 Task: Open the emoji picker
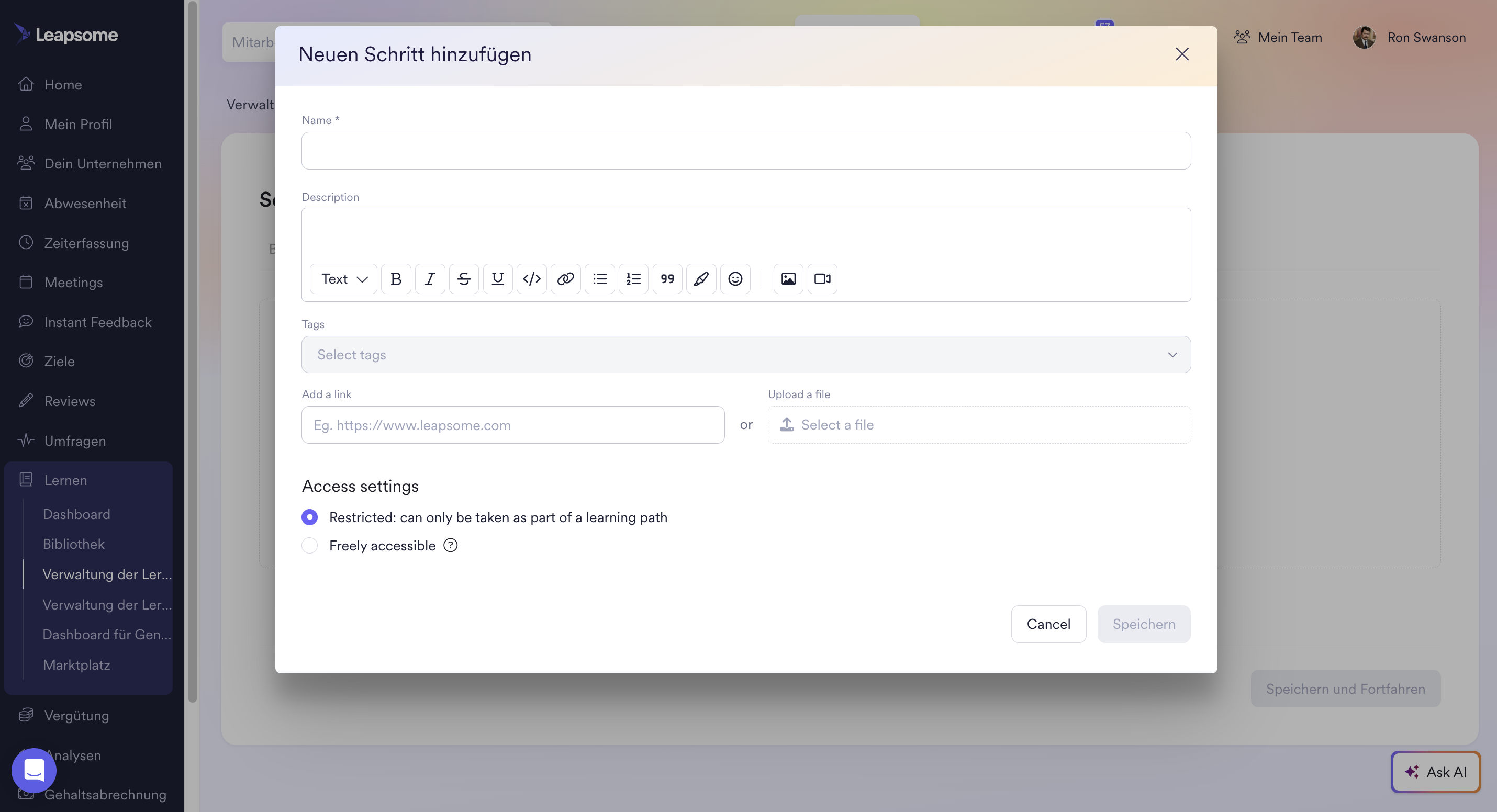735,279
